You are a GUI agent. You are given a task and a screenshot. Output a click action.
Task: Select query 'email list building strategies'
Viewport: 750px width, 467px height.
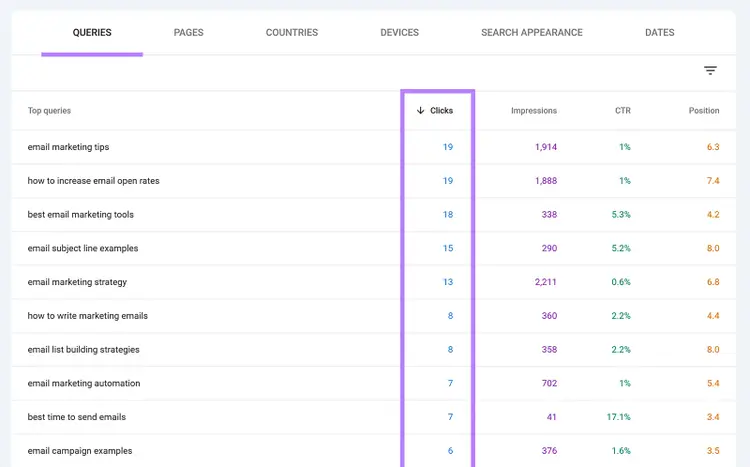84,349
